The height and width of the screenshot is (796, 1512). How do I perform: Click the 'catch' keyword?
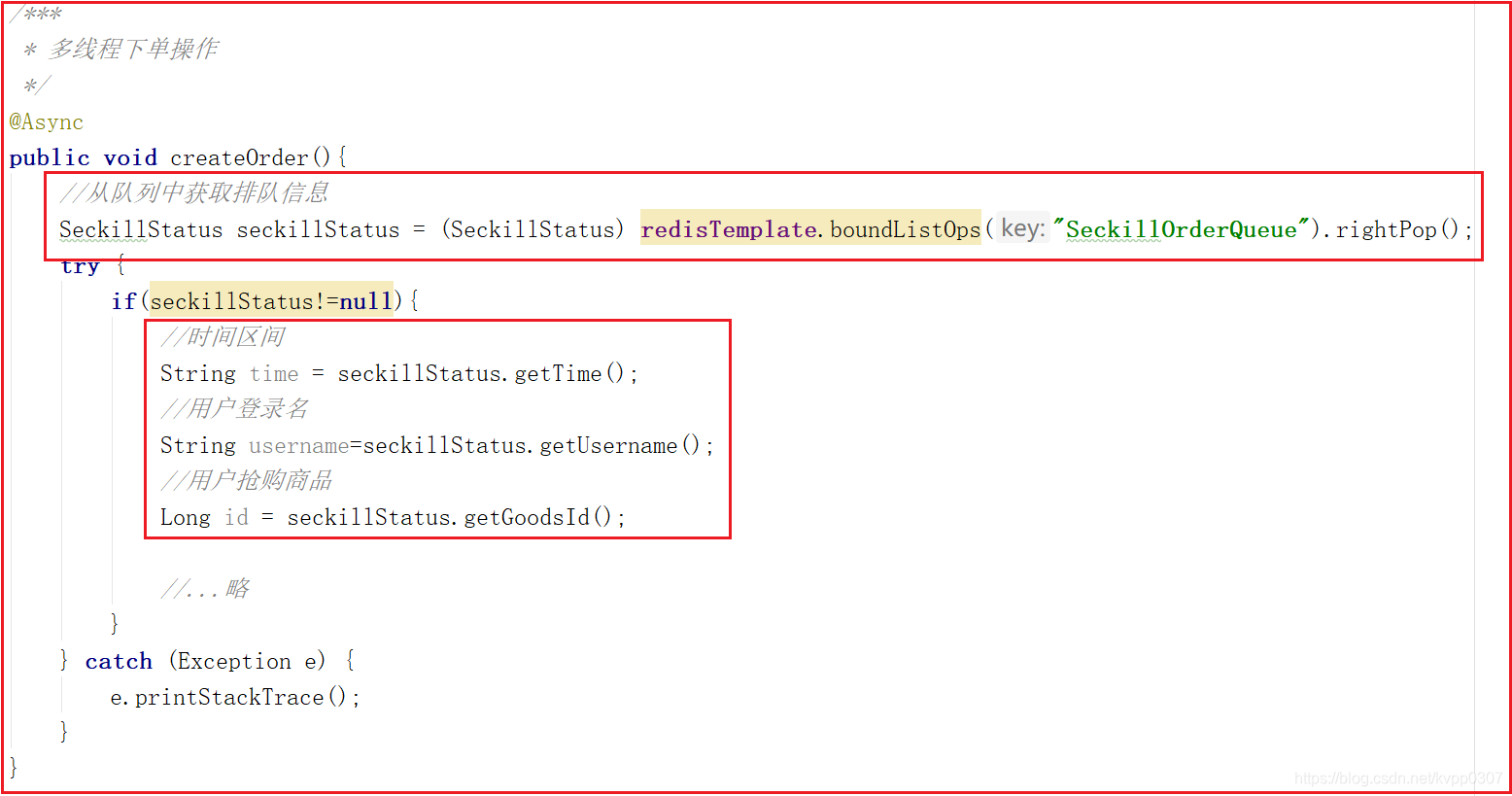[119, 661]
